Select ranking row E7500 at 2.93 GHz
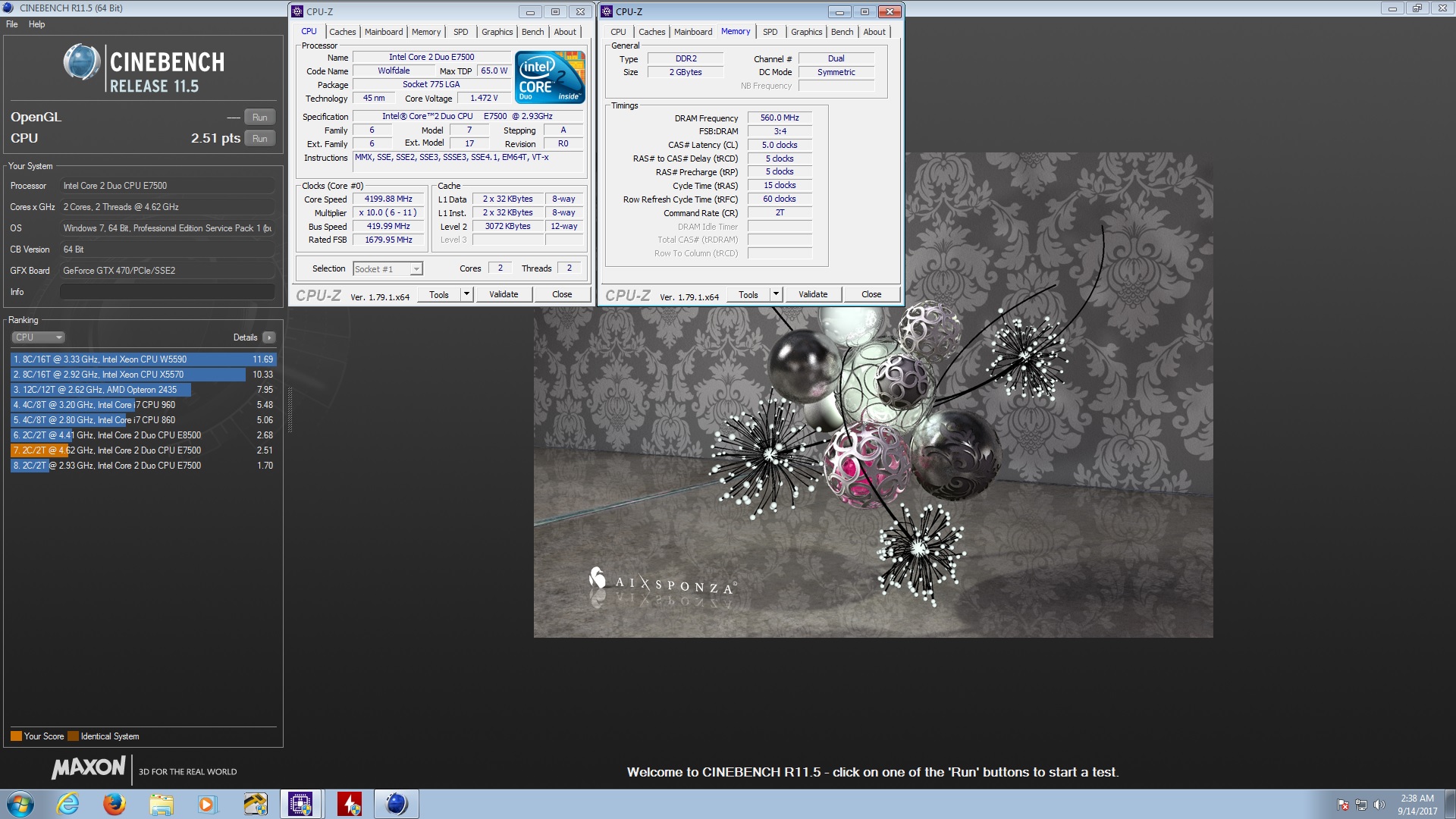This screenshot has width=1456, height=819. click(x=143, y=466)
